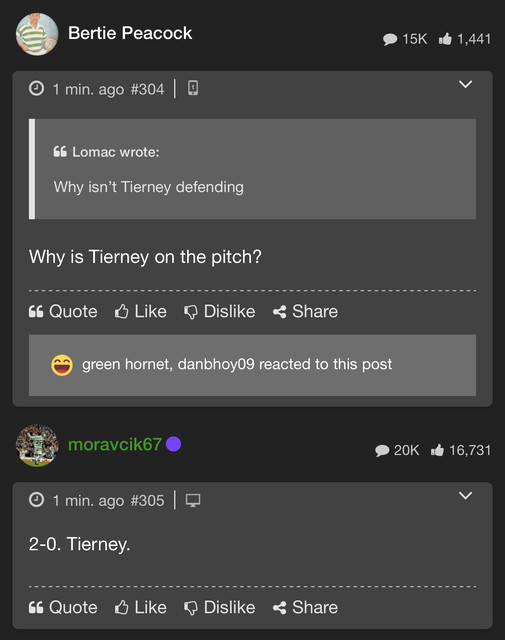
Task: Click the laughing emoji reaction icon
Action: click(62, 364)
